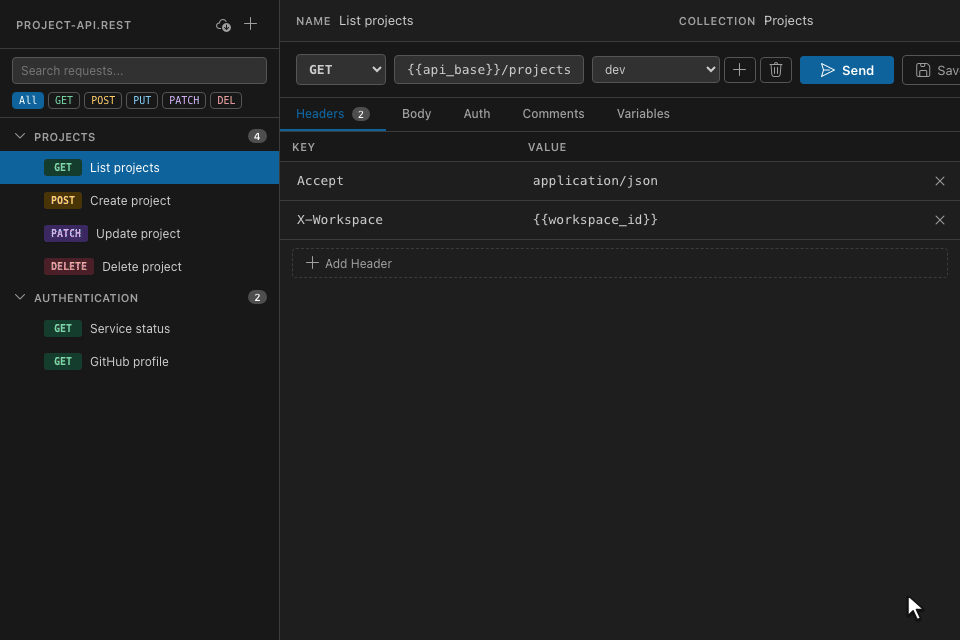Click the plus icon beside PROJECT-API.REST

tap(250, 24)
